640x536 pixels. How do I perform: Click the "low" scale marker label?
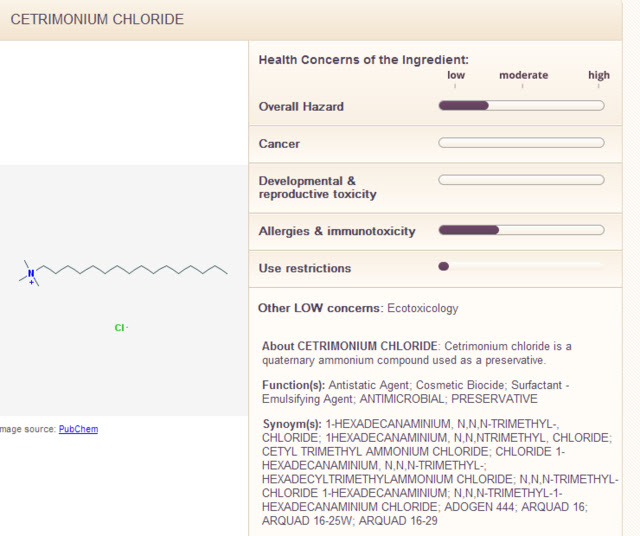(455, 75)
